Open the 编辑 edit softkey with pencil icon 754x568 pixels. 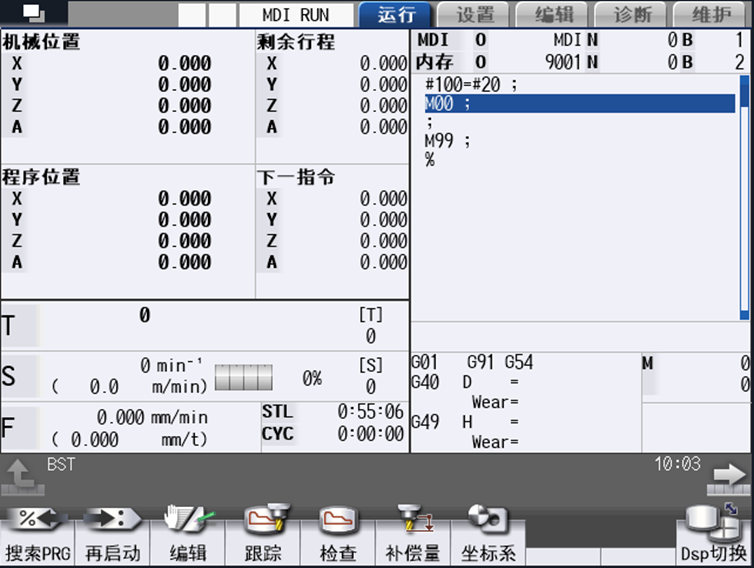point(187,536)
